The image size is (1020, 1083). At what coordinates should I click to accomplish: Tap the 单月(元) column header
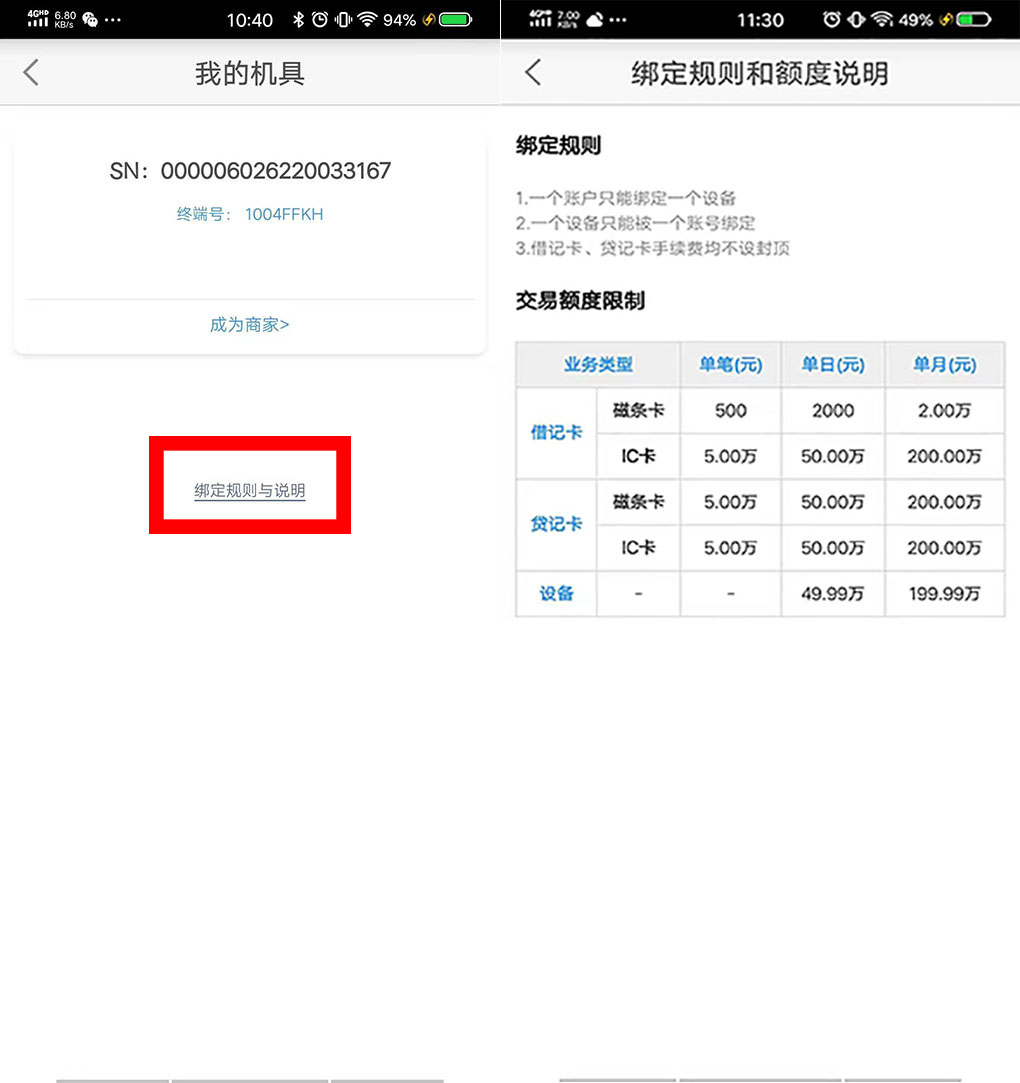click(x=944, y=364)
